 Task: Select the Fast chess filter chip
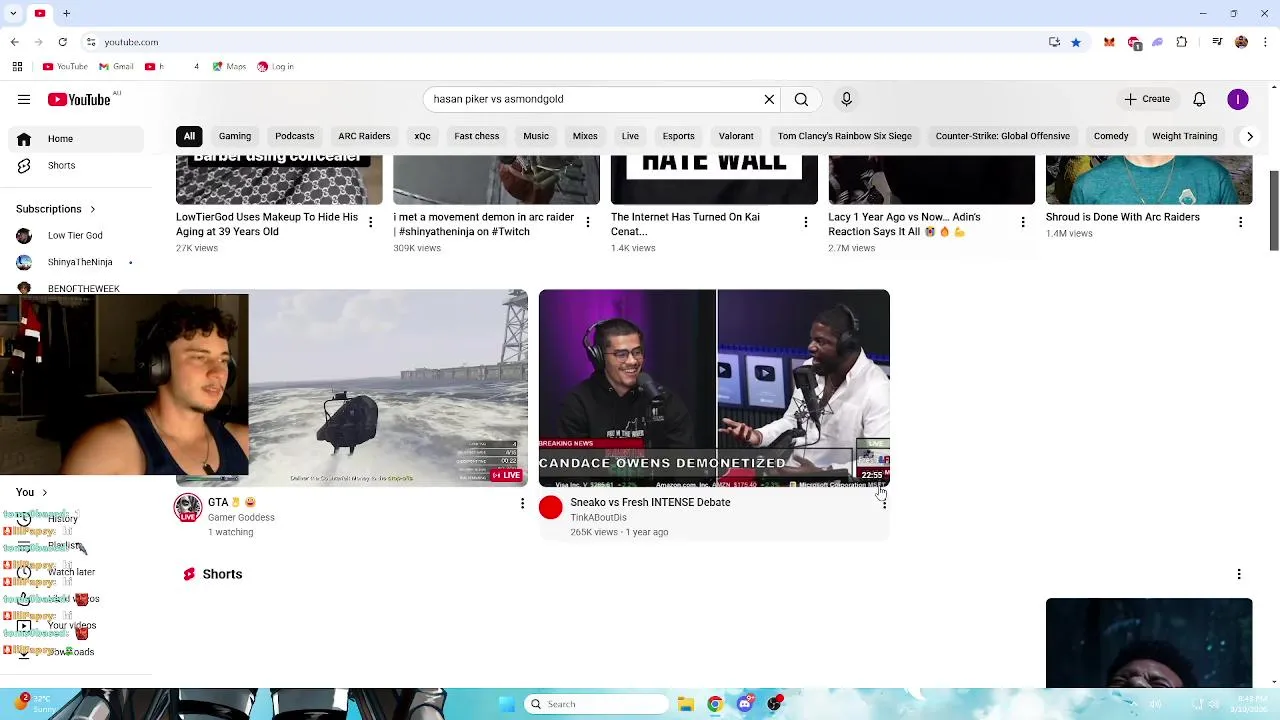[476, 136]
